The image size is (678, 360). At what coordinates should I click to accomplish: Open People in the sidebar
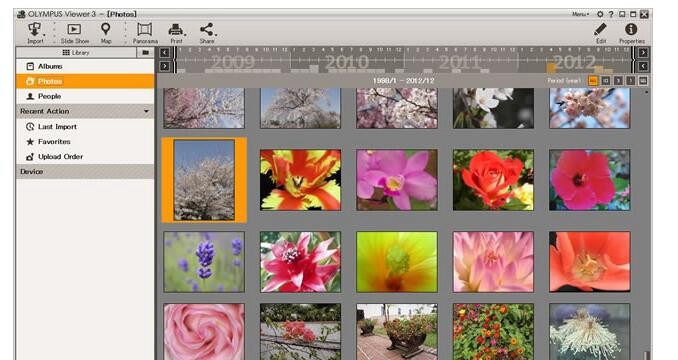tap(85, 96)
